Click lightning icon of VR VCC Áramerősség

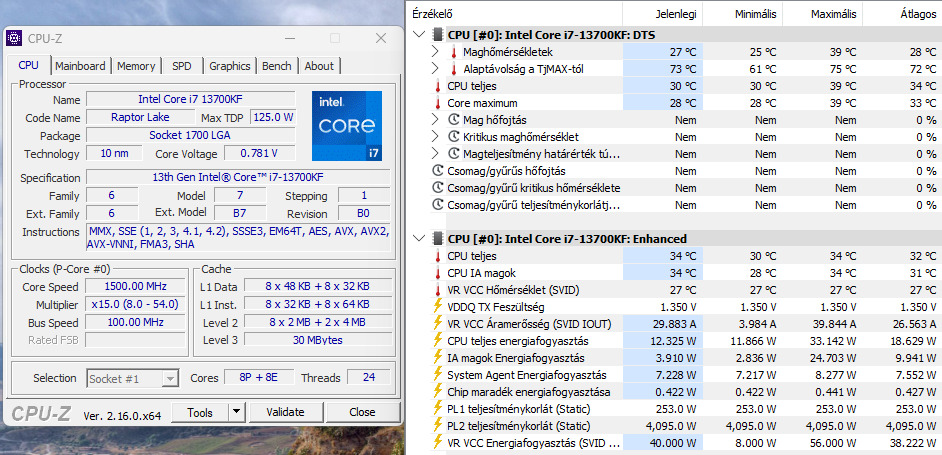438,324
